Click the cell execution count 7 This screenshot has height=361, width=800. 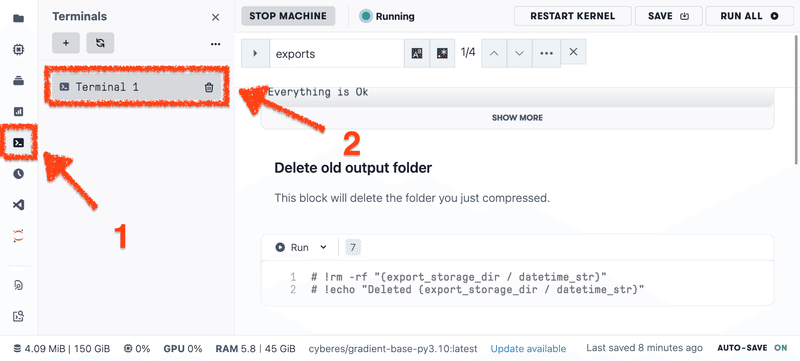(353, 247)
